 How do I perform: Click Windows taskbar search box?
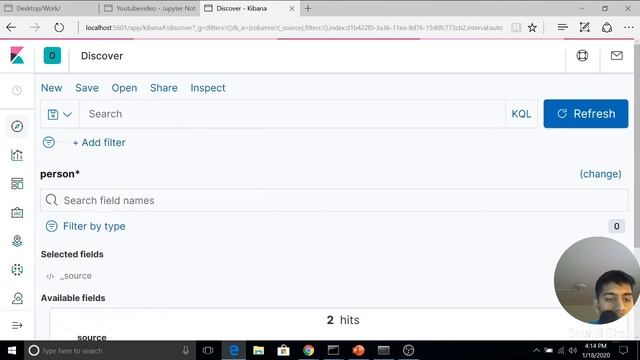(109, 350)
